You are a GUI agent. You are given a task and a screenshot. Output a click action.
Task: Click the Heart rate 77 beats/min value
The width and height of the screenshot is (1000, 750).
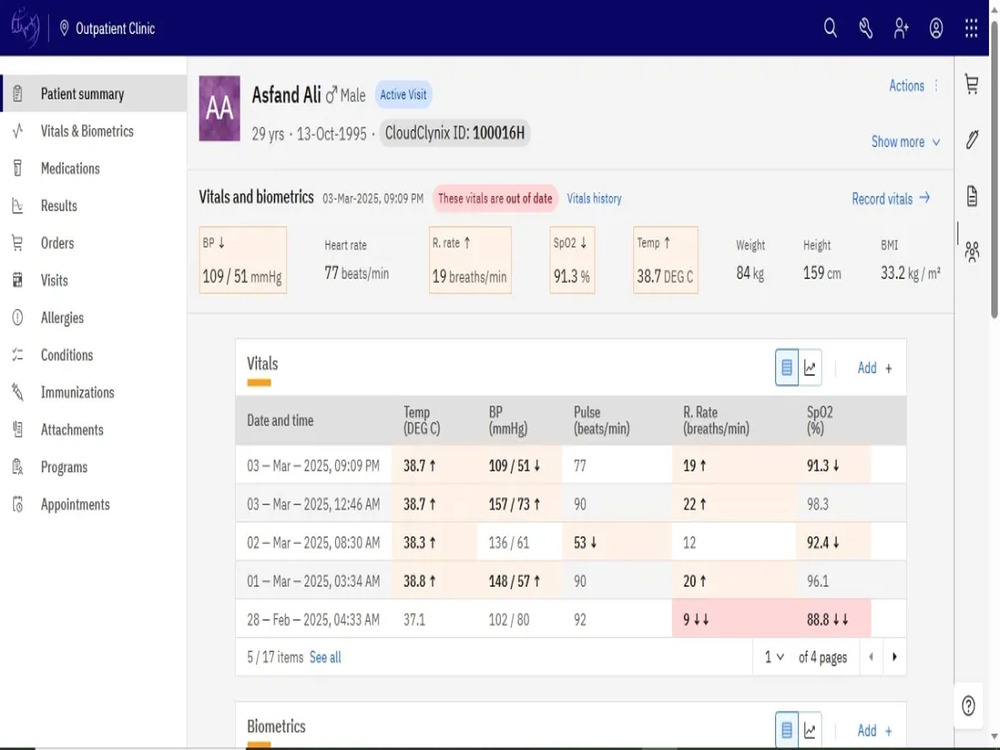coord(357,274)
